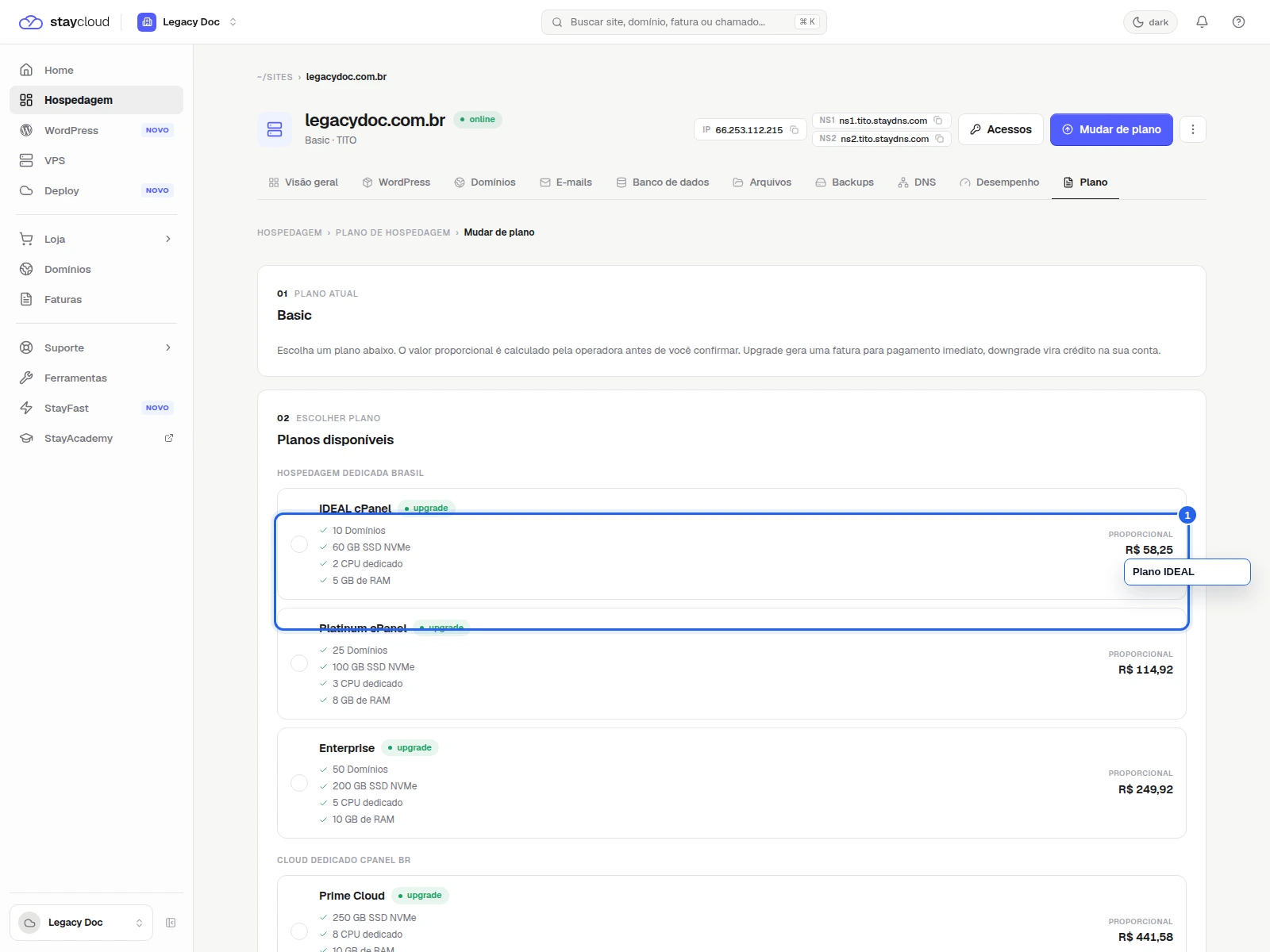Open StayFast in the sidebar

pyautogui.click(x=96, y=408)
